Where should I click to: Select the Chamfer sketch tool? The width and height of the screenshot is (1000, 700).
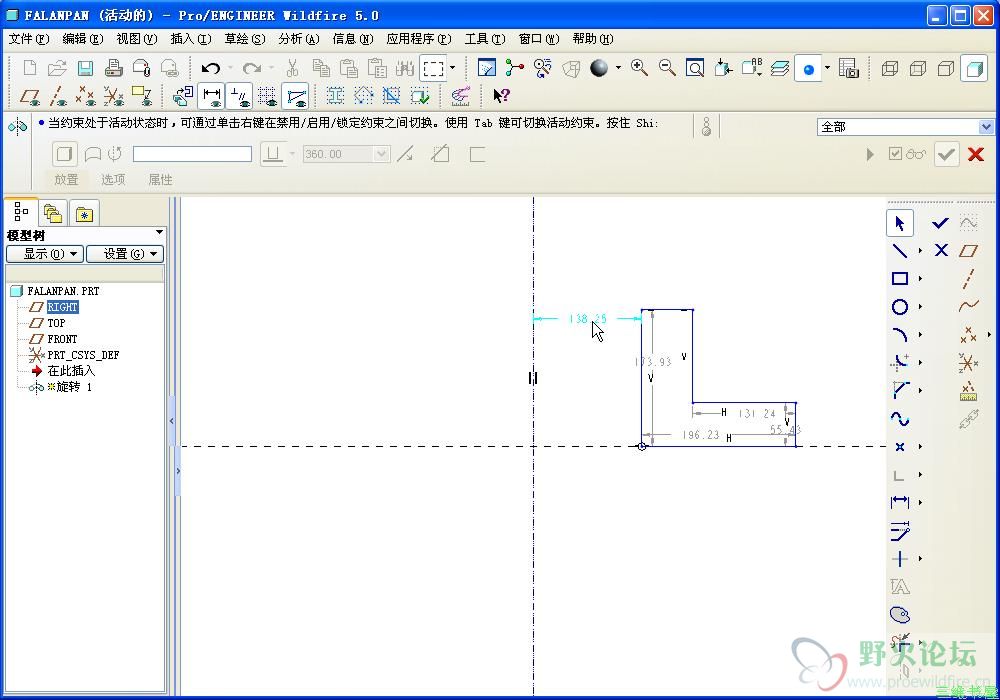click(x=899, y=390)
